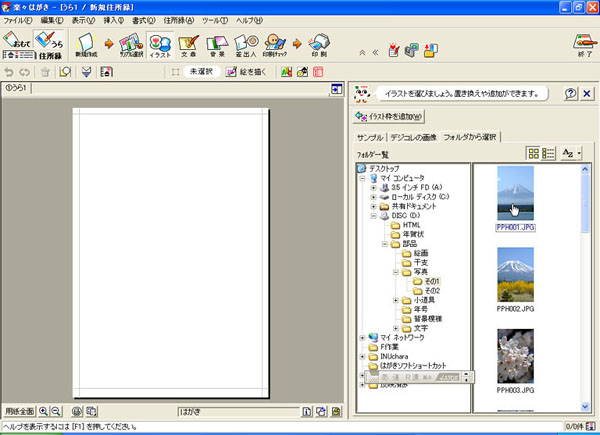Click the 終了 exit icon

pos(582,45)
